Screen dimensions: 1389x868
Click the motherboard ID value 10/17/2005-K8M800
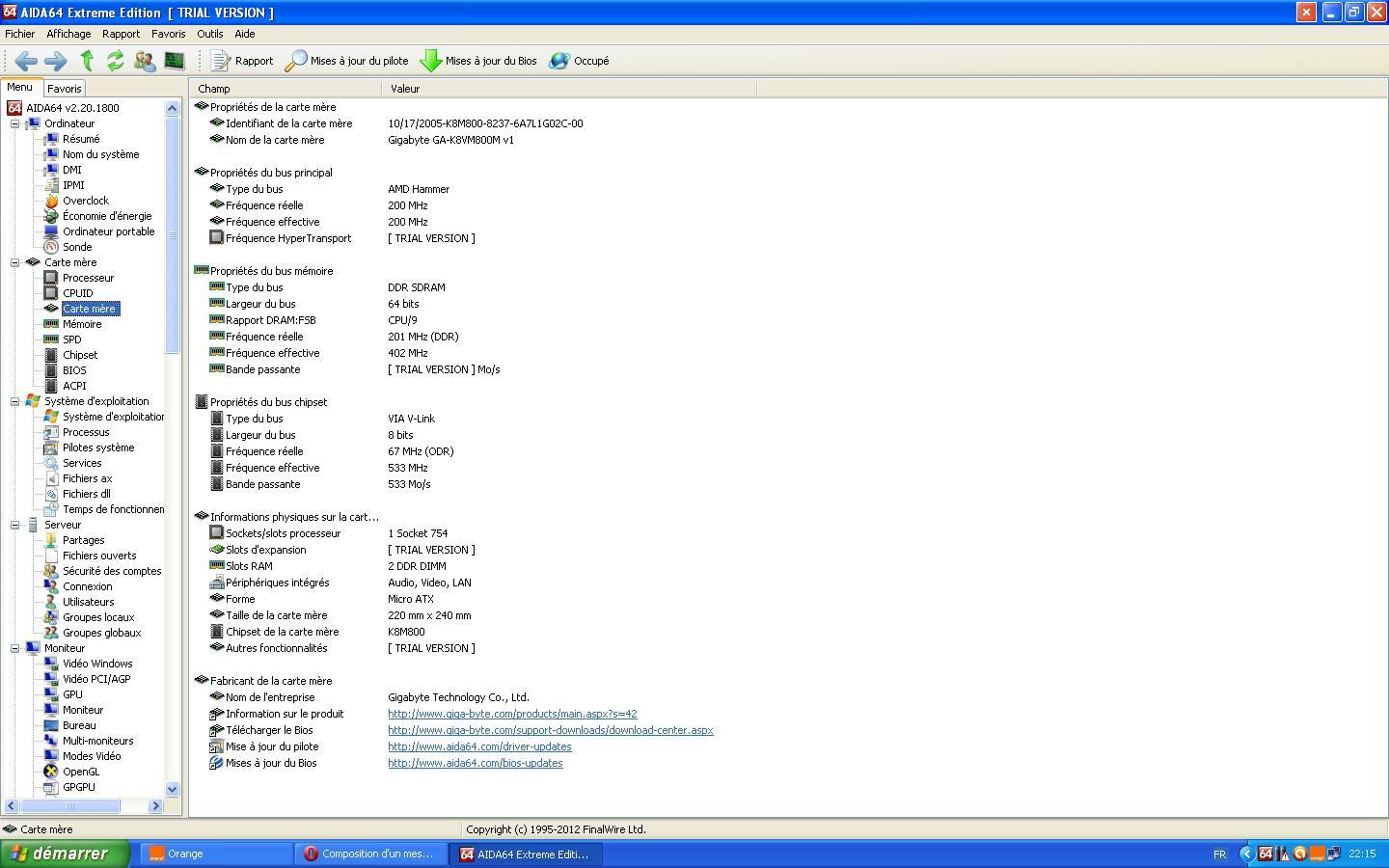[485, 123]
